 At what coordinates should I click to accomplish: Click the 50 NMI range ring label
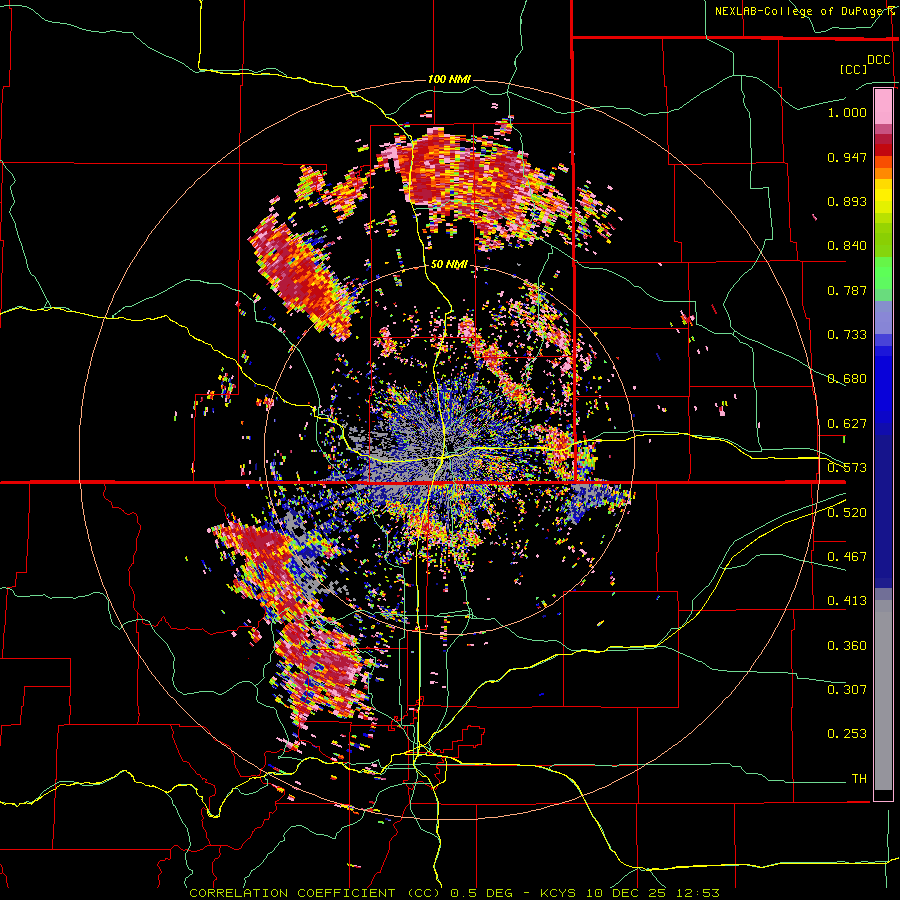(449, 265)
